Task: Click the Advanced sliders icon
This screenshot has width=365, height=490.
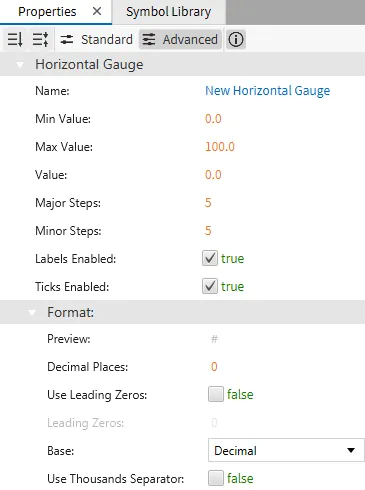Action: (149, 40)
